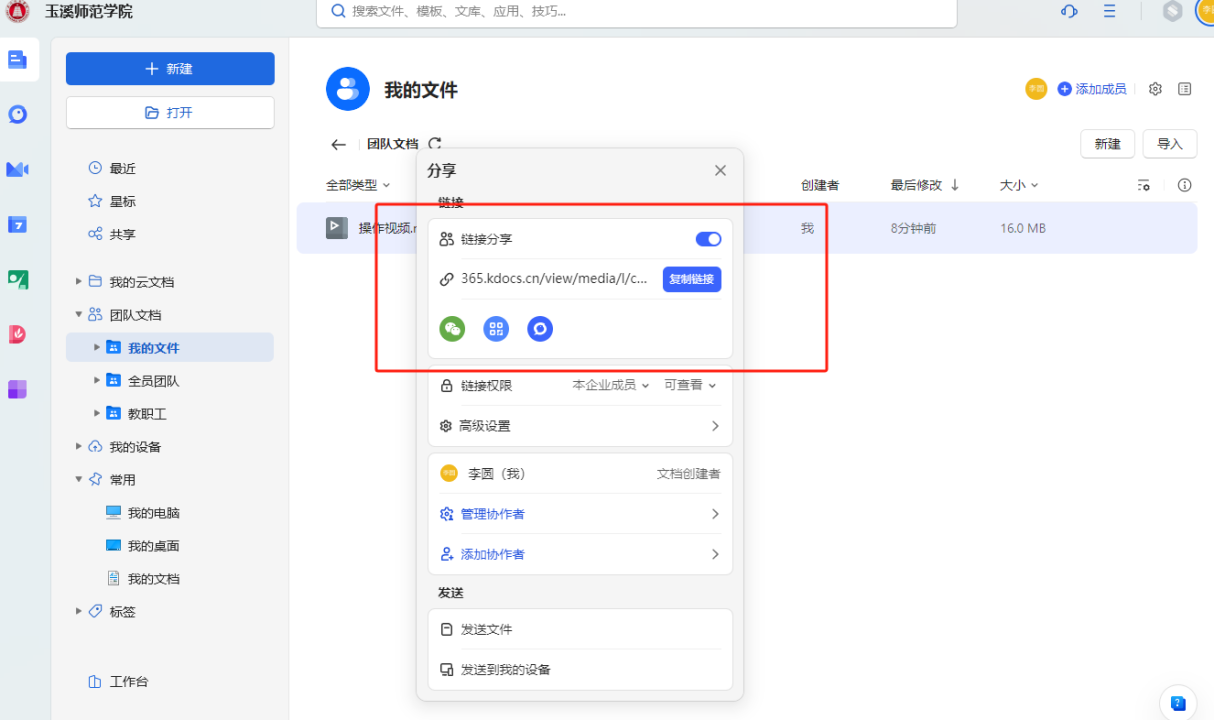Click the back arrow before 团队文档

pos(338,144)
